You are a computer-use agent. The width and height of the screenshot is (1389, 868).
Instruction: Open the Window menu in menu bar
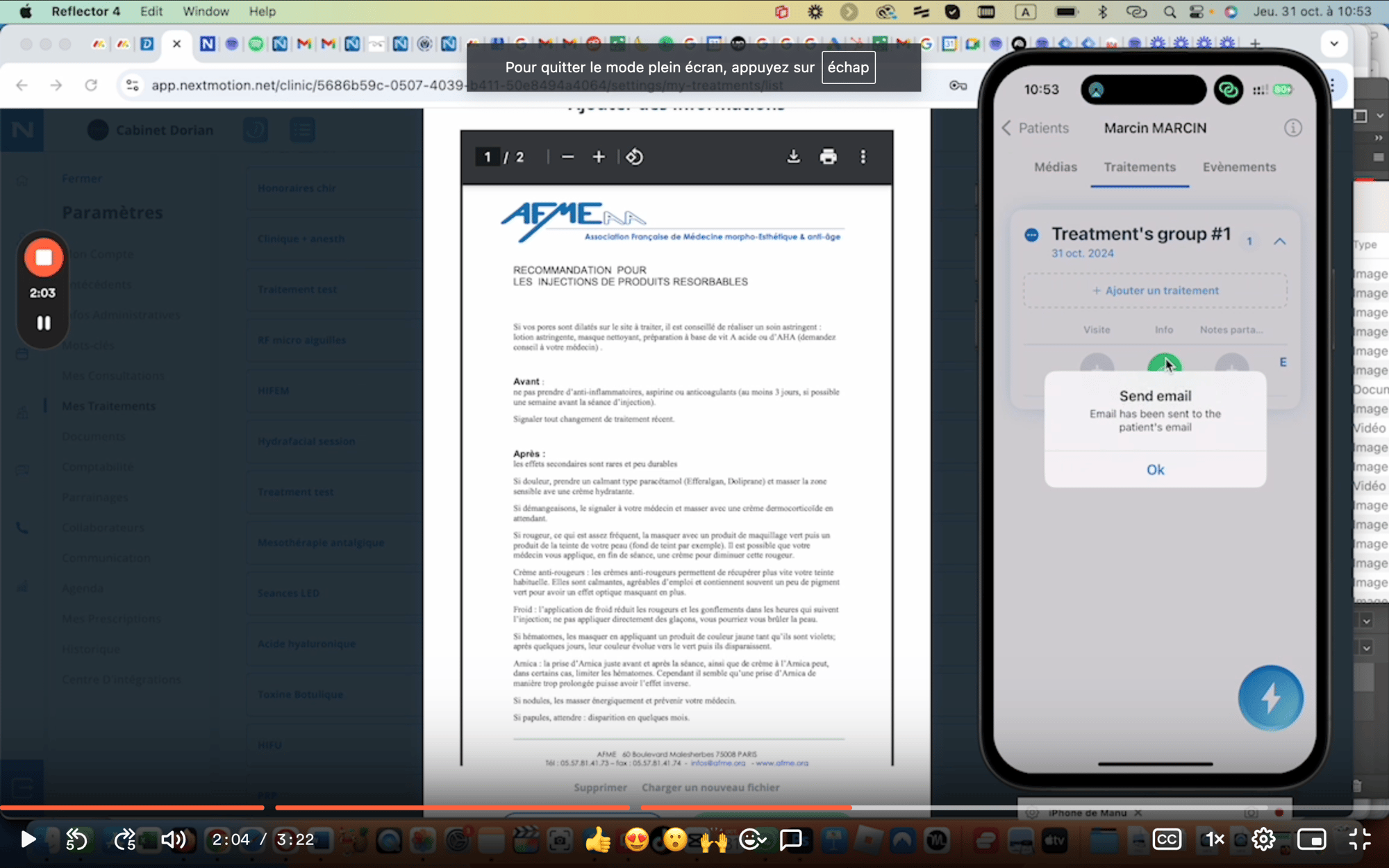[x=206, y=11]
